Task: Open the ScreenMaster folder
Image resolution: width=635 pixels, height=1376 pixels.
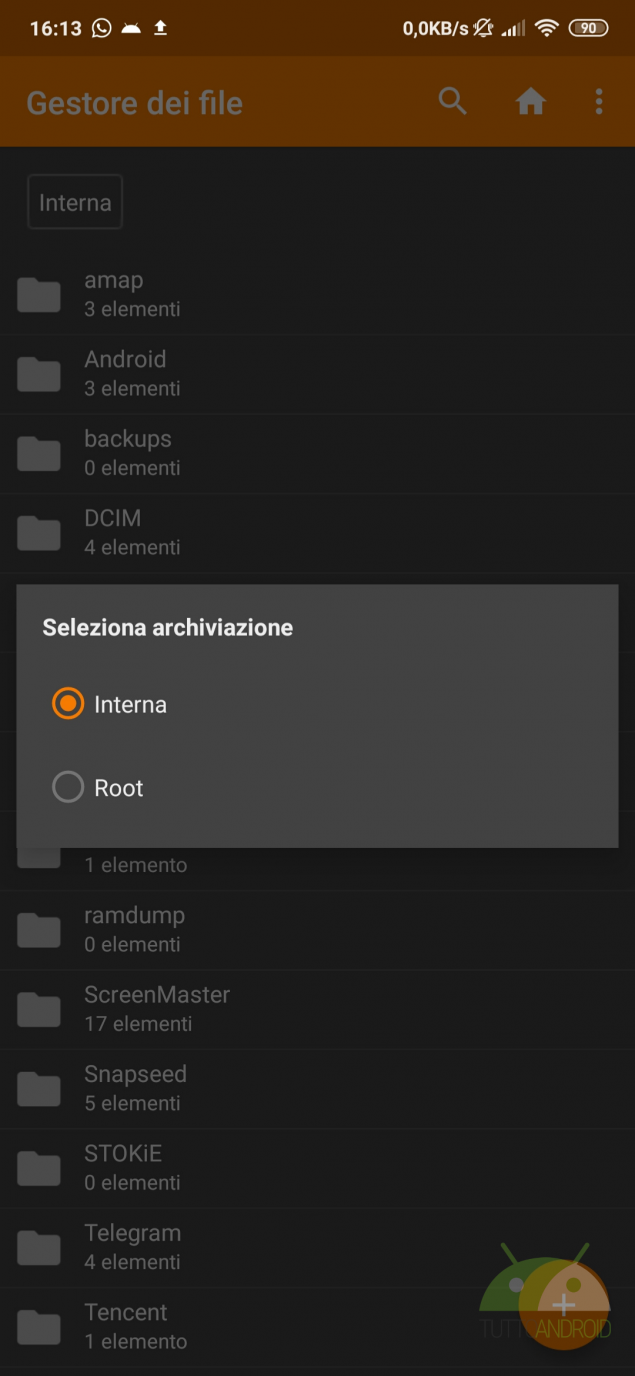Action: pos(157,1008)
